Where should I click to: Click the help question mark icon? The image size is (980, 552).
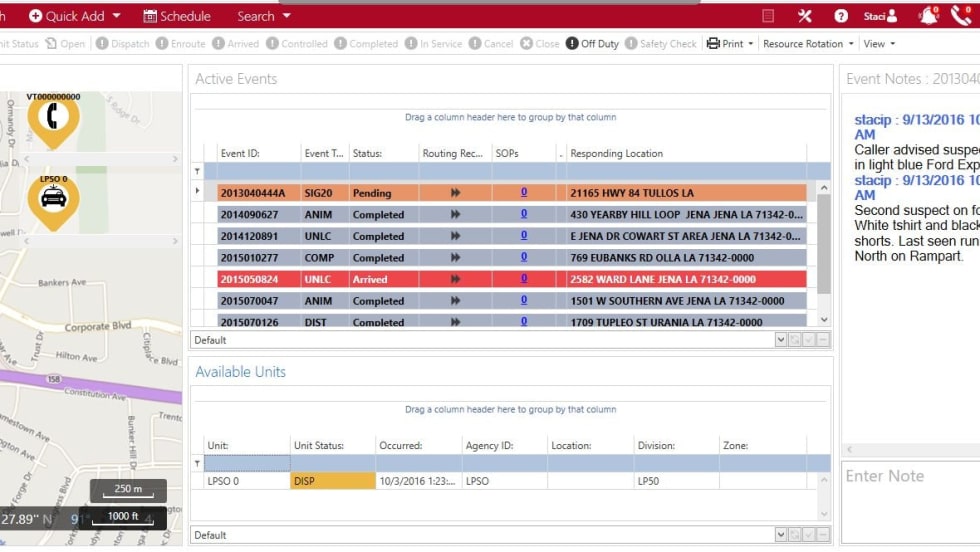841,16
